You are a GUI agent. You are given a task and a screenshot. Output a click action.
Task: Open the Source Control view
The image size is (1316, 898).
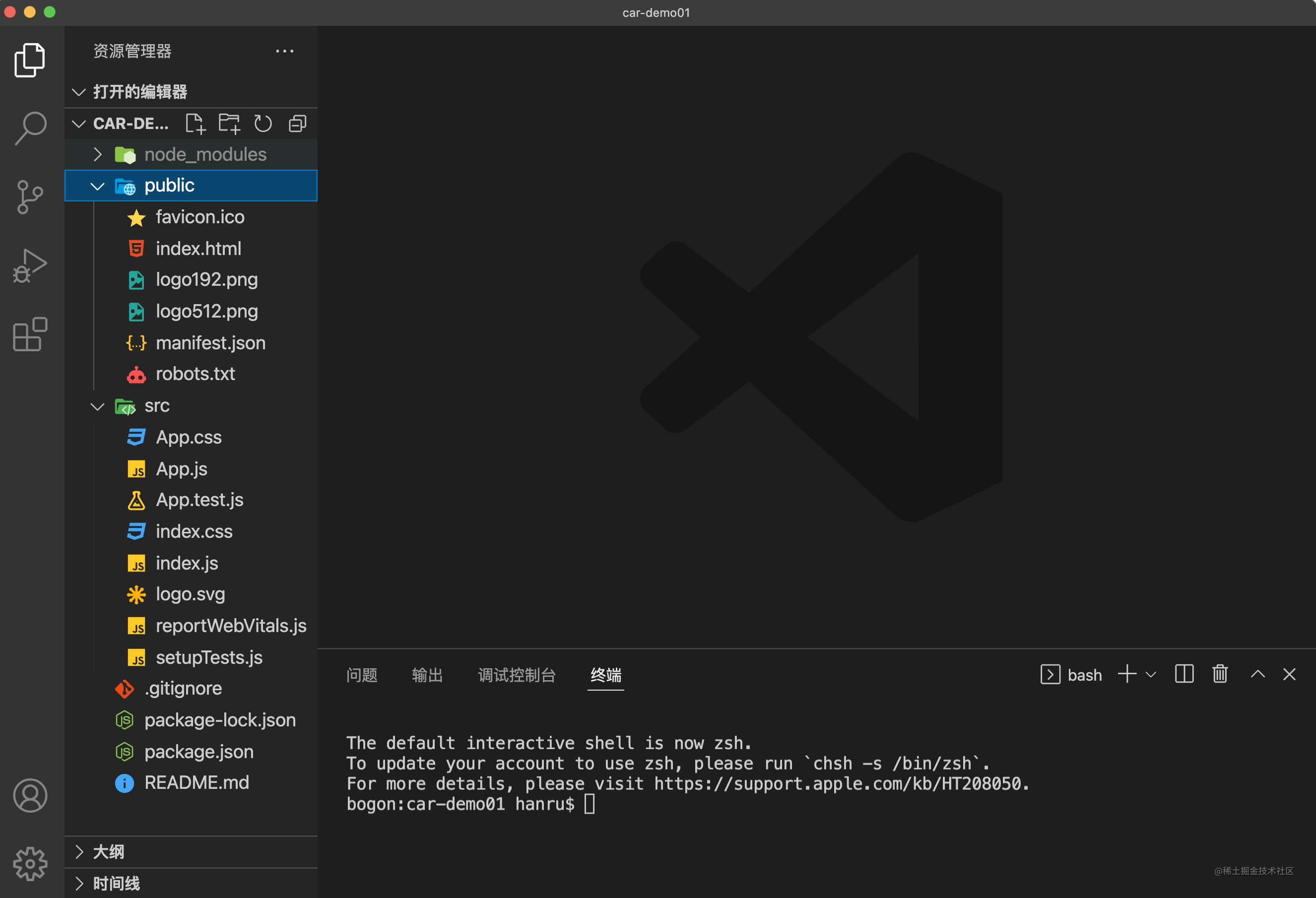coord(30,197)
